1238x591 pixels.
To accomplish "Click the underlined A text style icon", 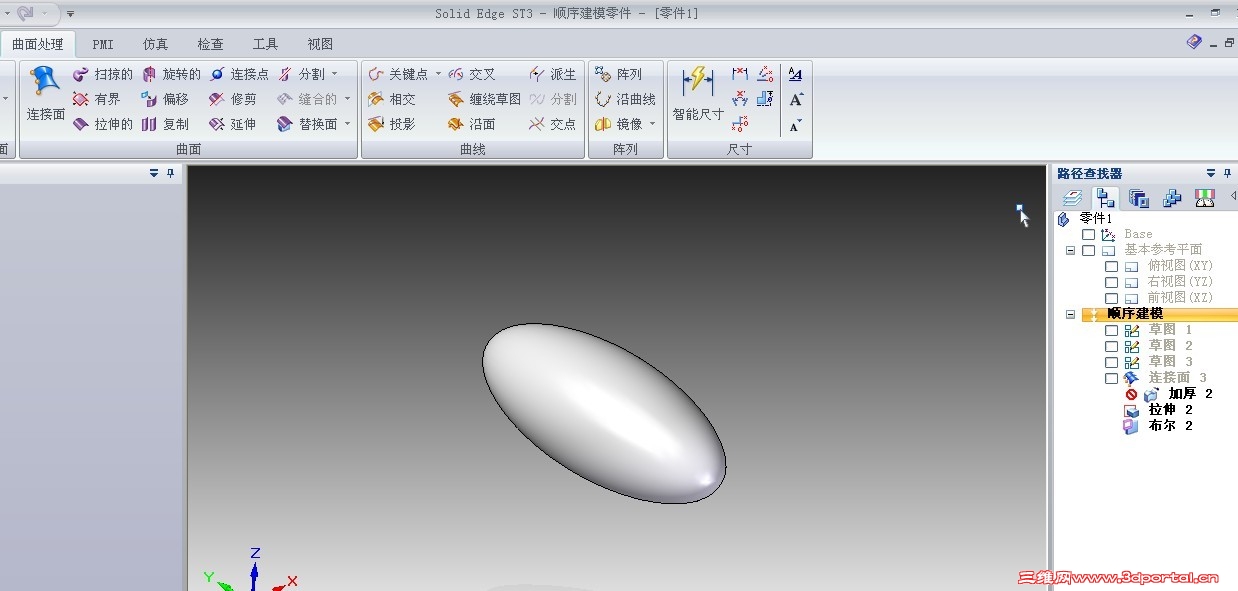I will [796, 74].
